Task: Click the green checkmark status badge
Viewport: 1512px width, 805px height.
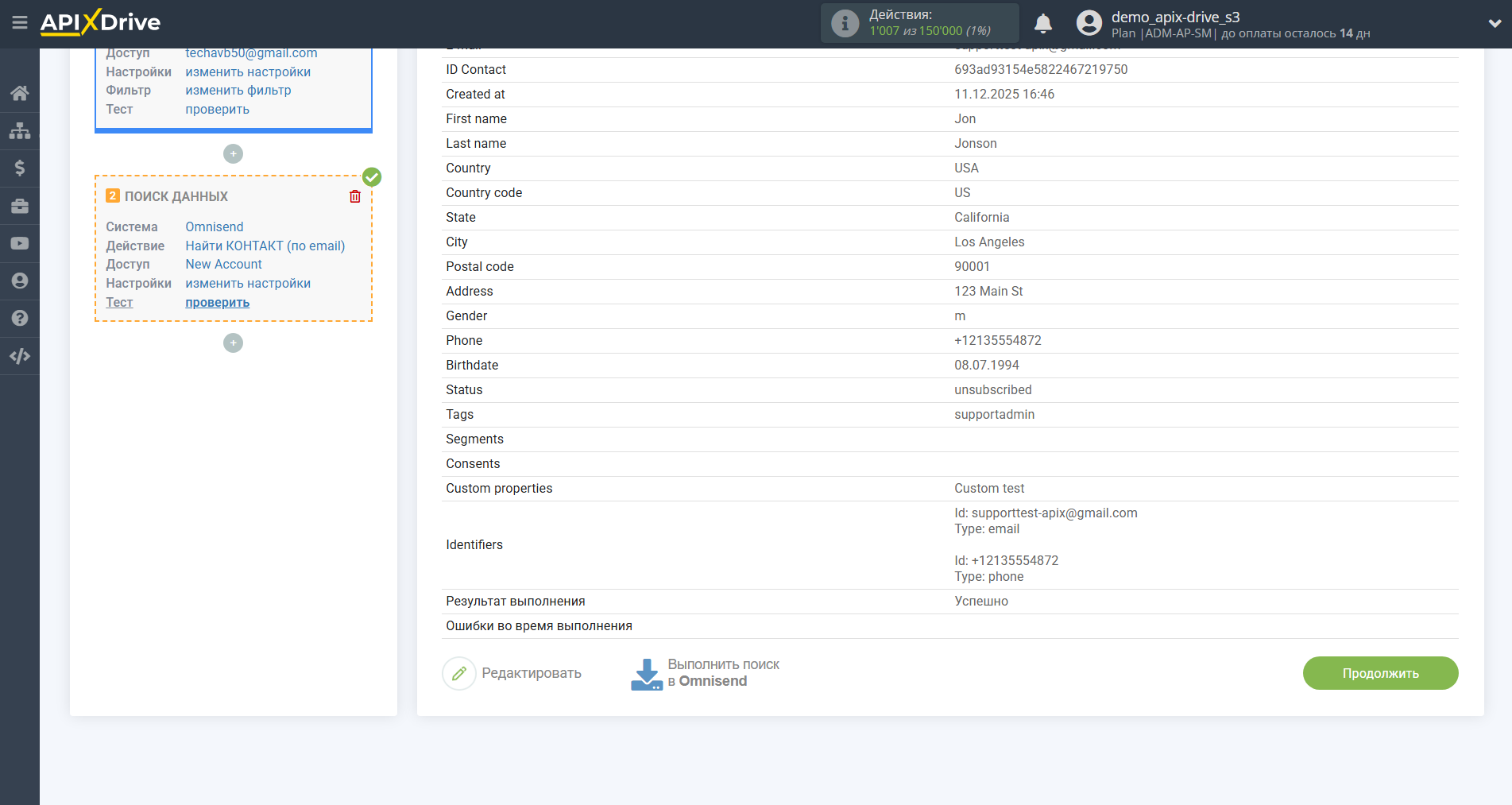Action: [x=372, y=176]
